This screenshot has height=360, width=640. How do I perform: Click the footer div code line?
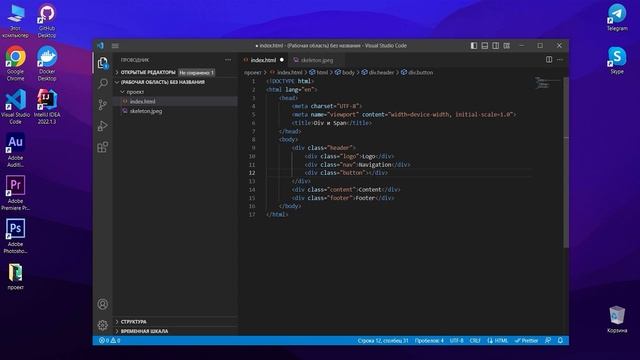pos(343,198)
